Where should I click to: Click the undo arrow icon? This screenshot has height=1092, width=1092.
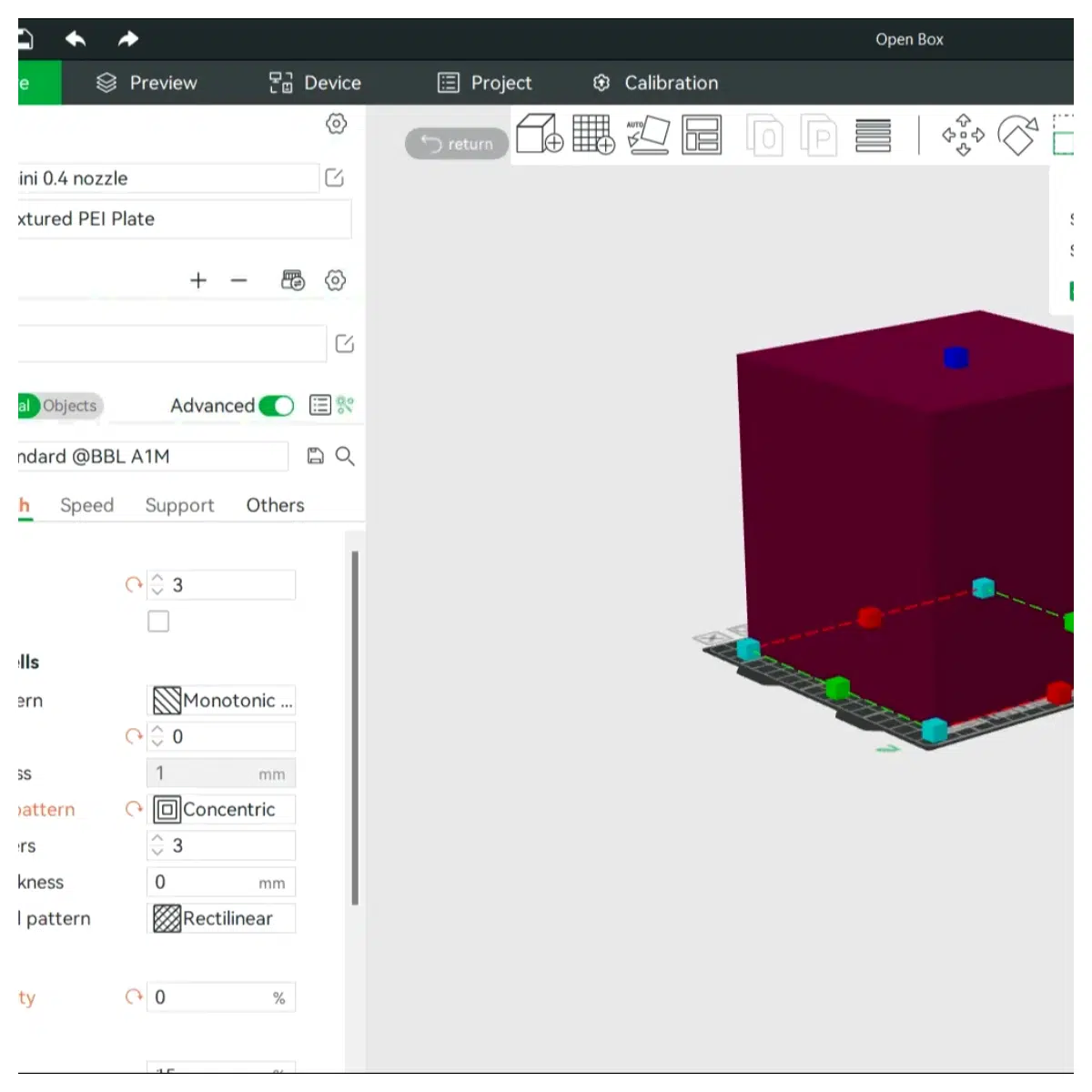[76, 38]
